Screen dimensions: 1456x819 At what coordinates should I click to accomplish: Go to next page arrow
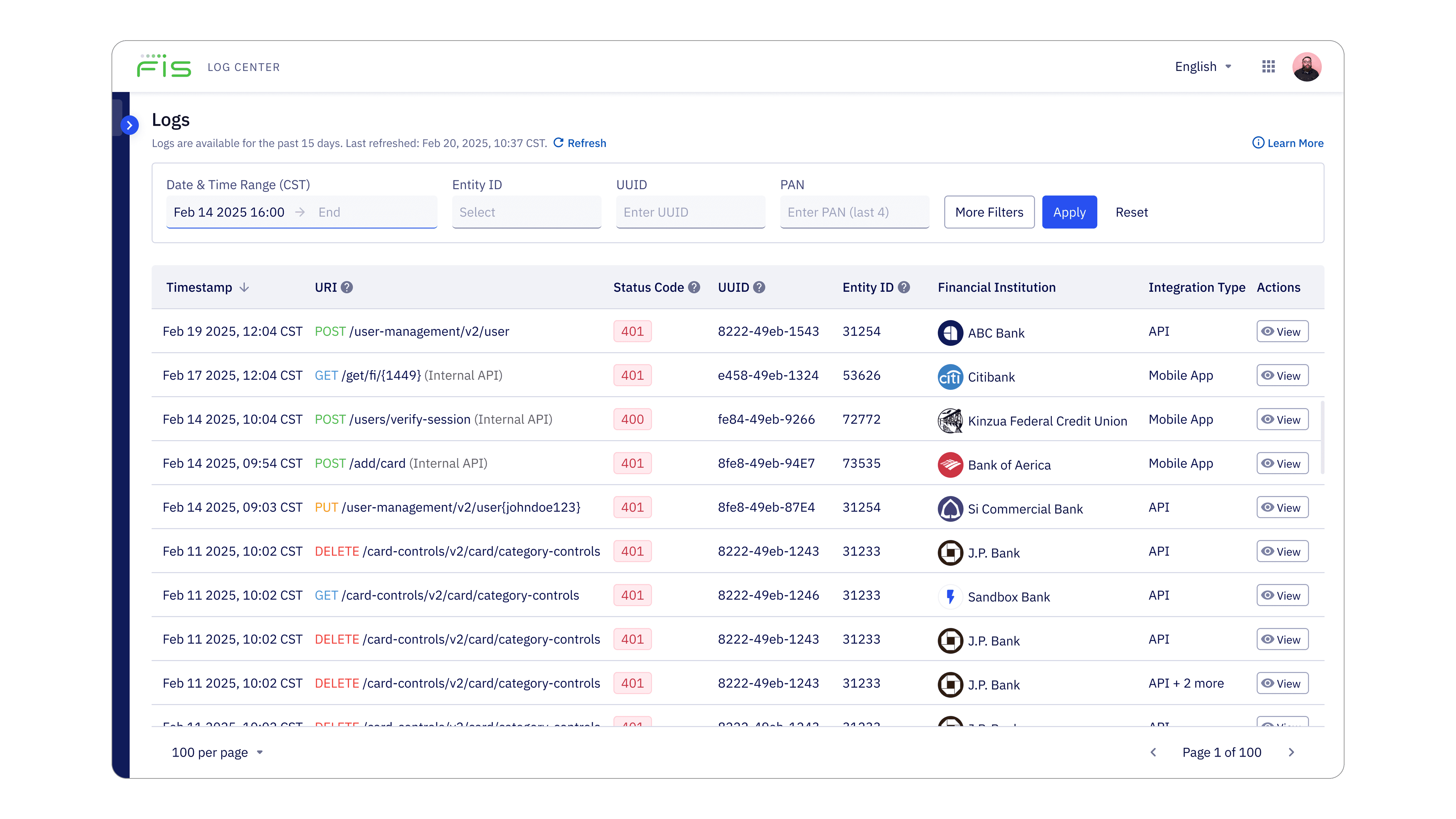click(x=1291, y=752)
